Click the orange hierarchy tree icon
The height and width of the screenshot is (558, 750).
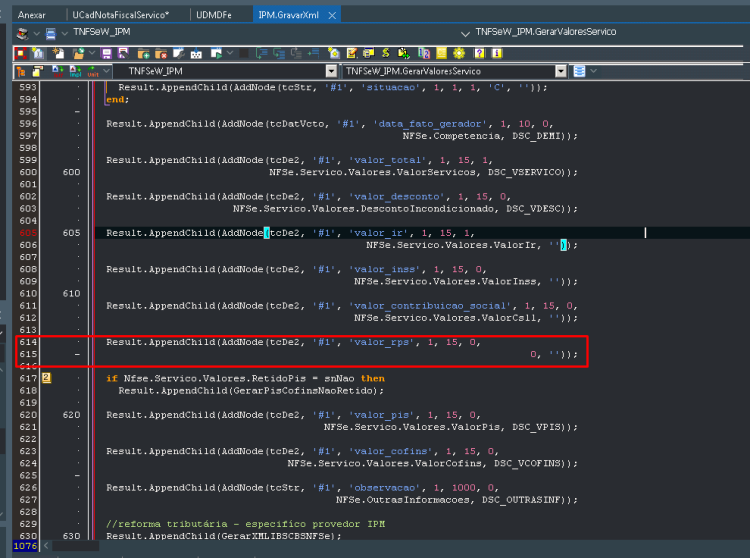[21, 72]
